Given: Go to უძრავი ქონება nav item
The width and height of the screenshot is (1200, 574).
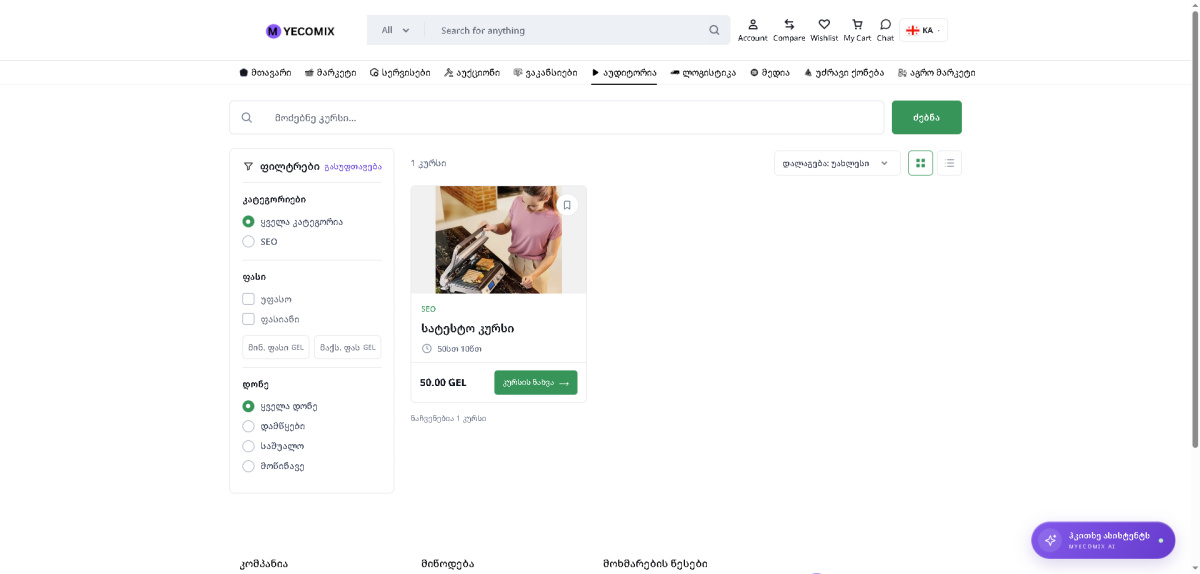Looking at the screenshot, I should click(x=844, y=72).
